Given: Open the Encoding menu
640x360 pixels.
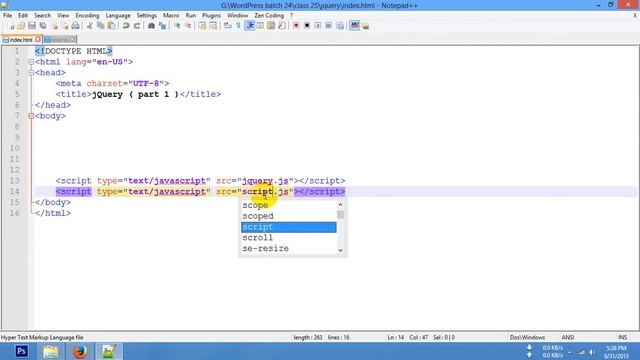Looking at the screenshot, I should click(x=87, y=16).
